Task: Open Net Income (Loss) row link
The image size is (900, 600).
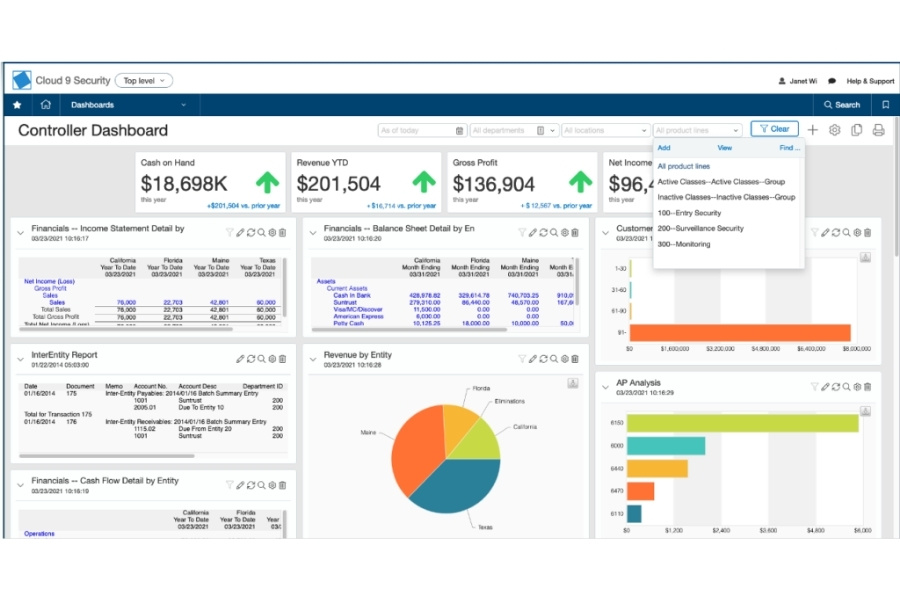Action: pyautogui.click(x=49, y=281)
